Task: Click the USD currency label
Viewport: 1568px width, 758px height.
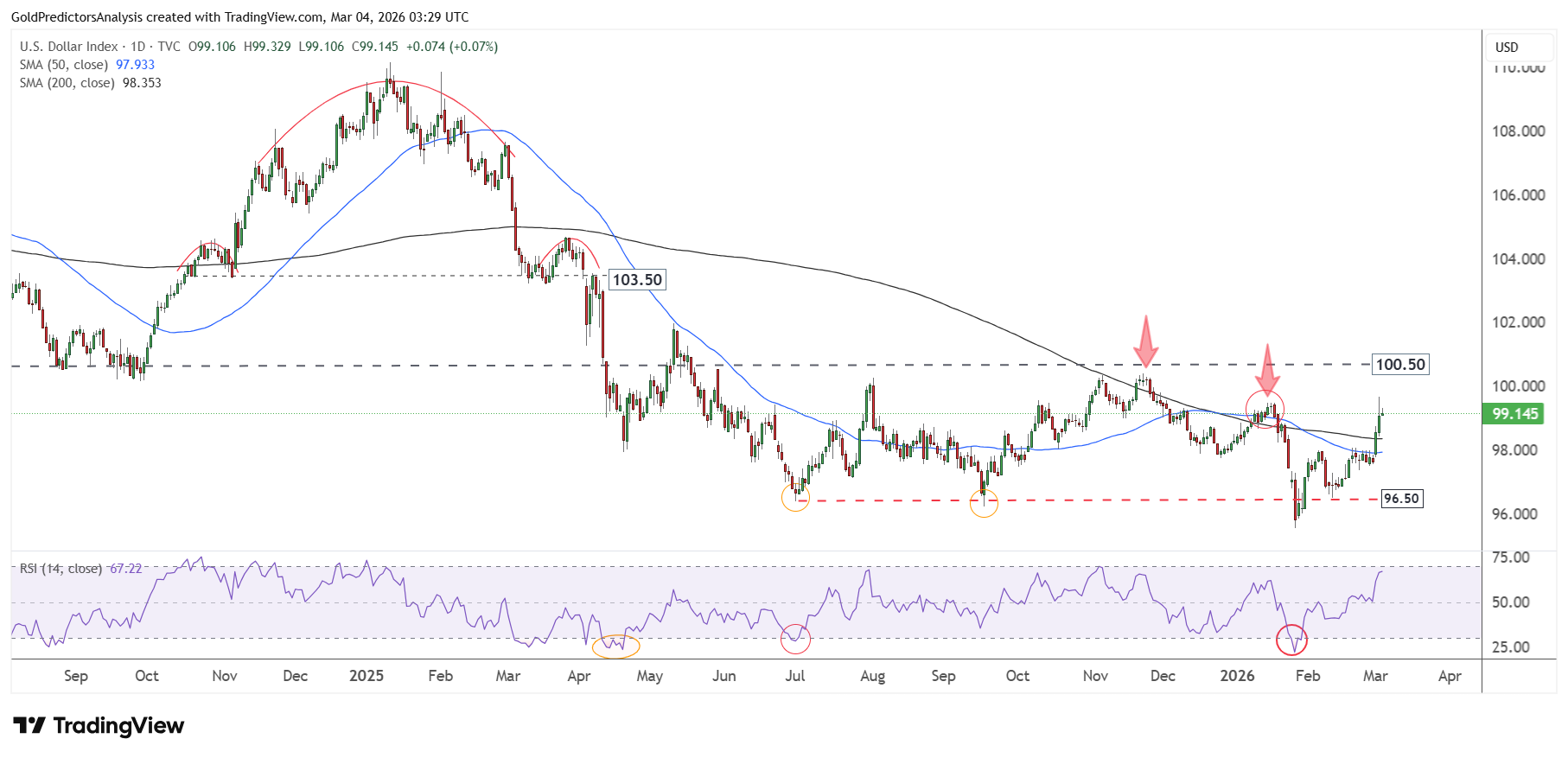Action: [1507, 48]
